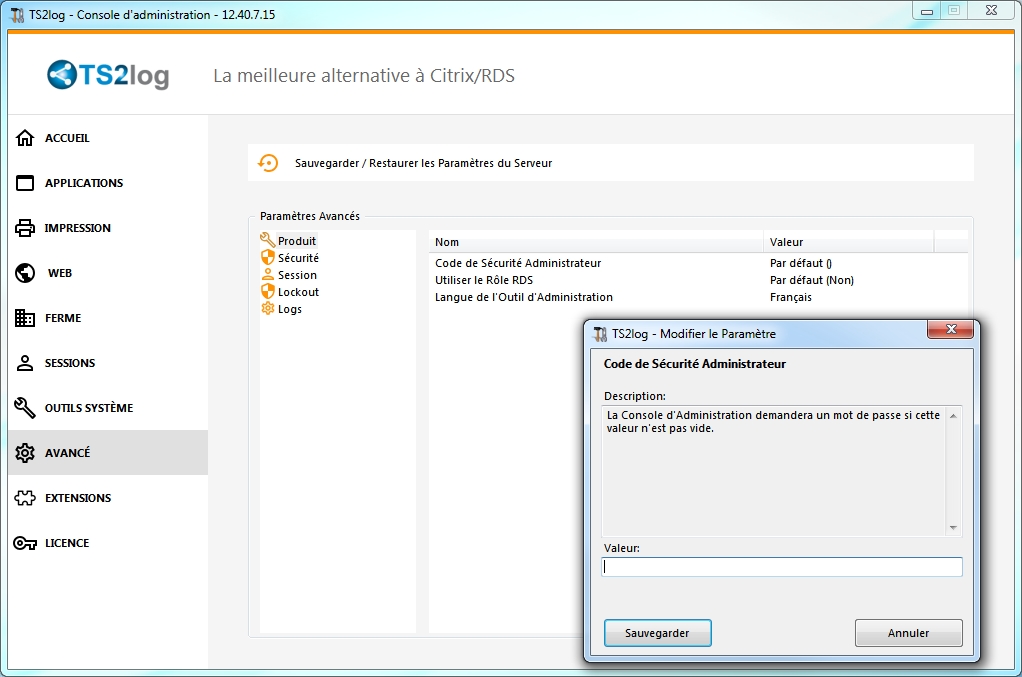This screenshot has height=677, width=1022.
Task: Click the Valeur column header
Action: coord(848,242)
